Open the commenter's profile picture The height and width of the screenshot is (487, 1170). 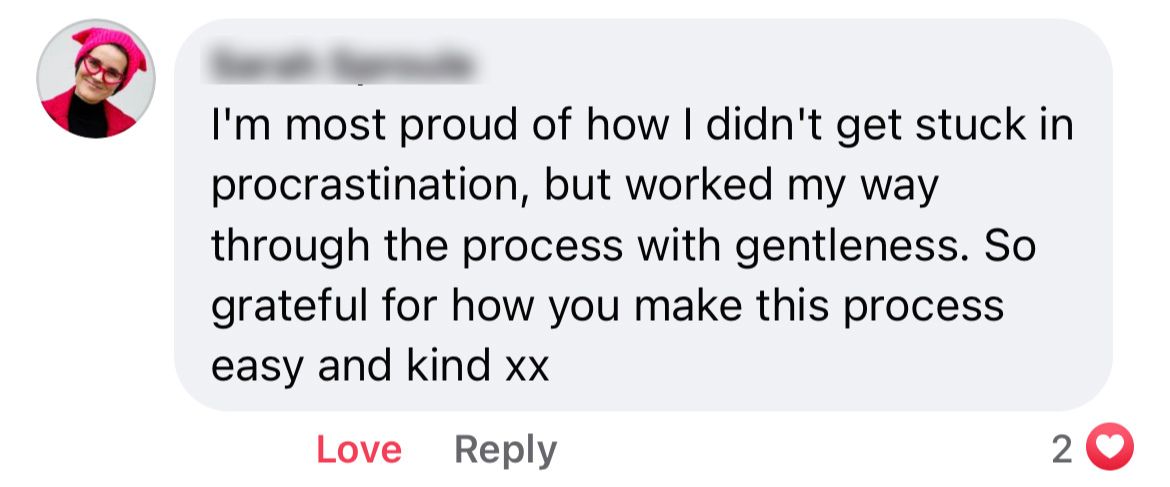coord(96,78)
